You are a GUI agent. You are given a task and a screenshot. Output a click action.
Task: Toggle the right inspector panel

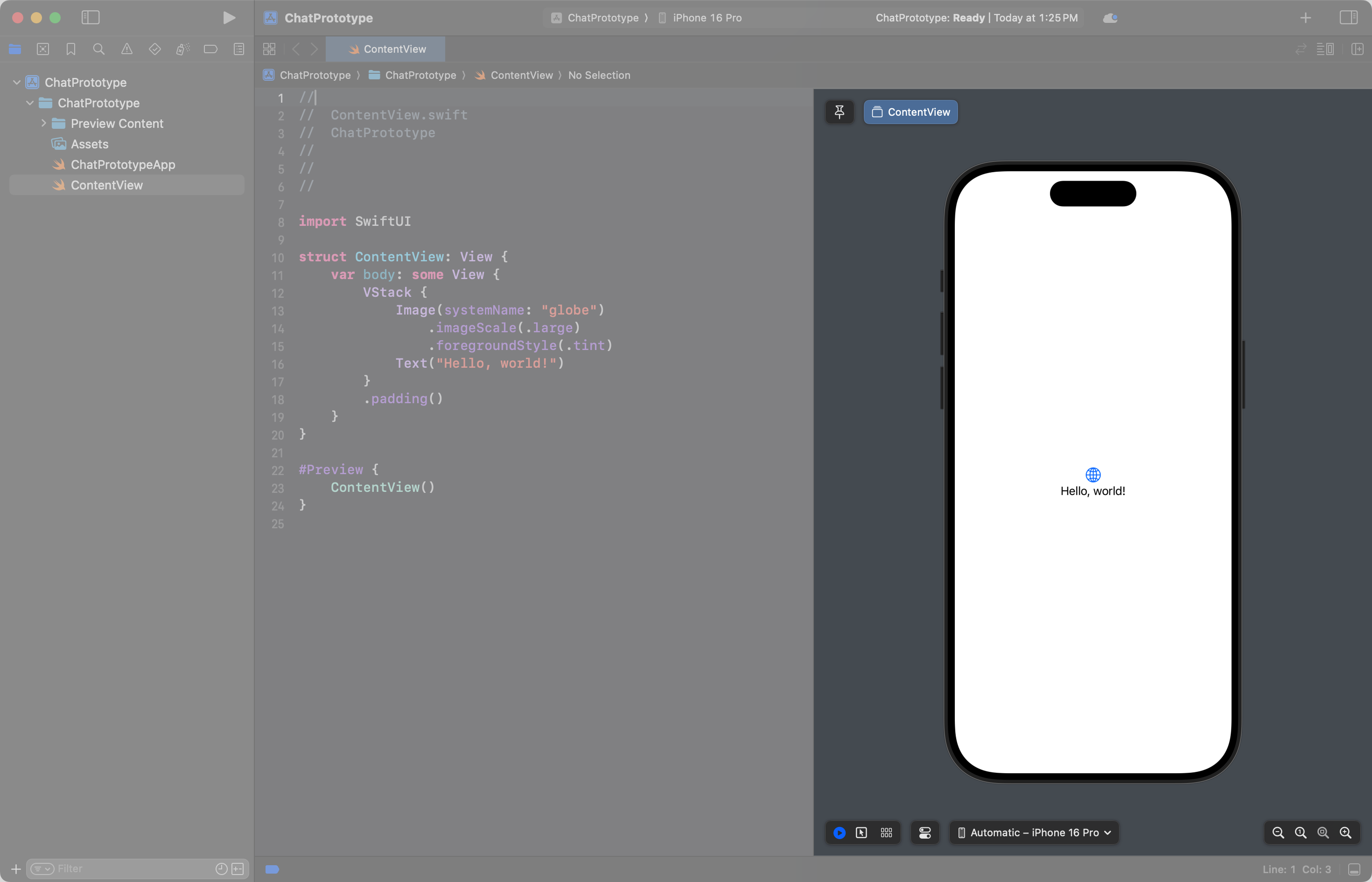tap(1348, 18)
